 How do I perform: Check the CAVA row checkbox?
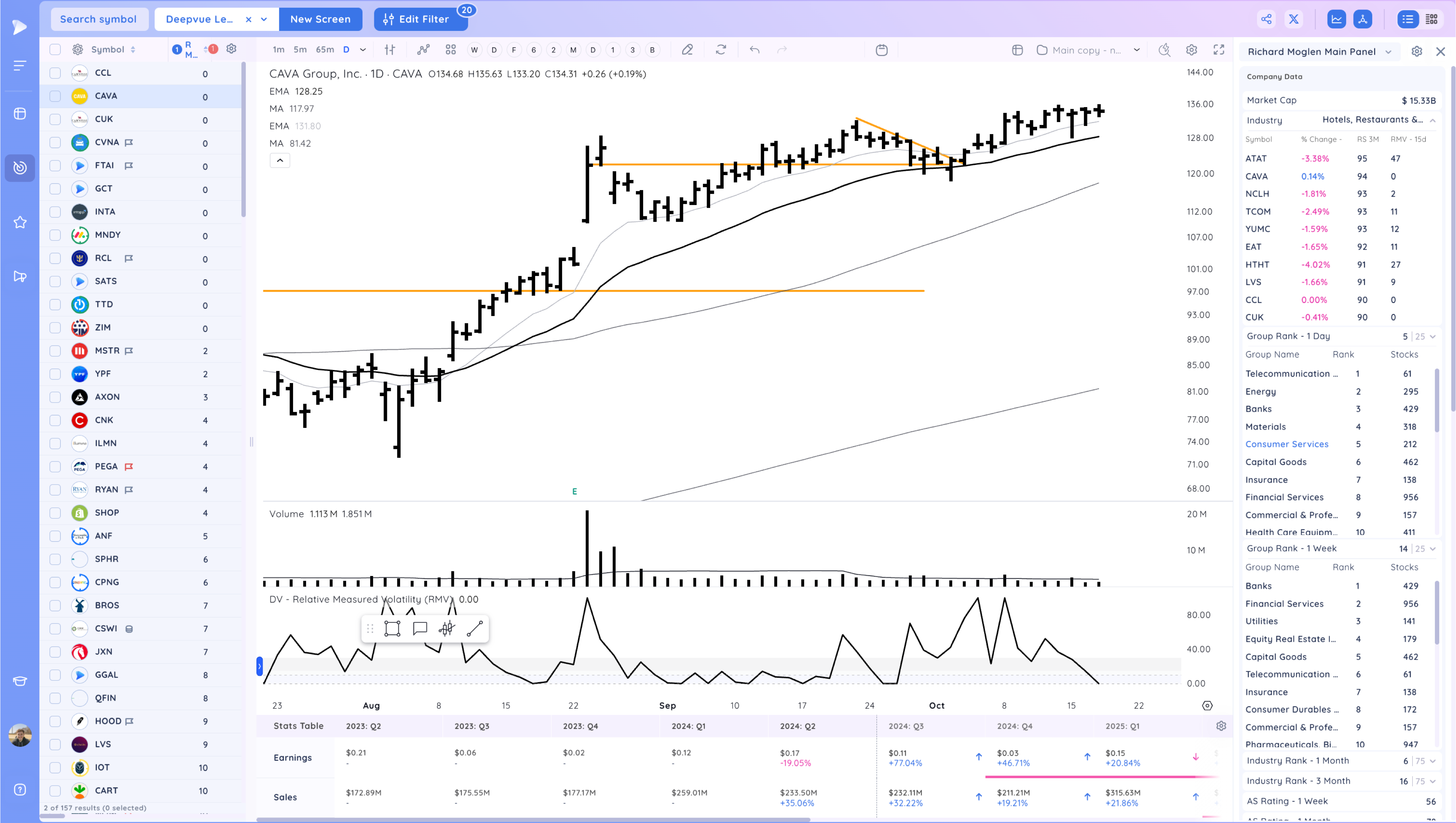(x=55, y=96)
